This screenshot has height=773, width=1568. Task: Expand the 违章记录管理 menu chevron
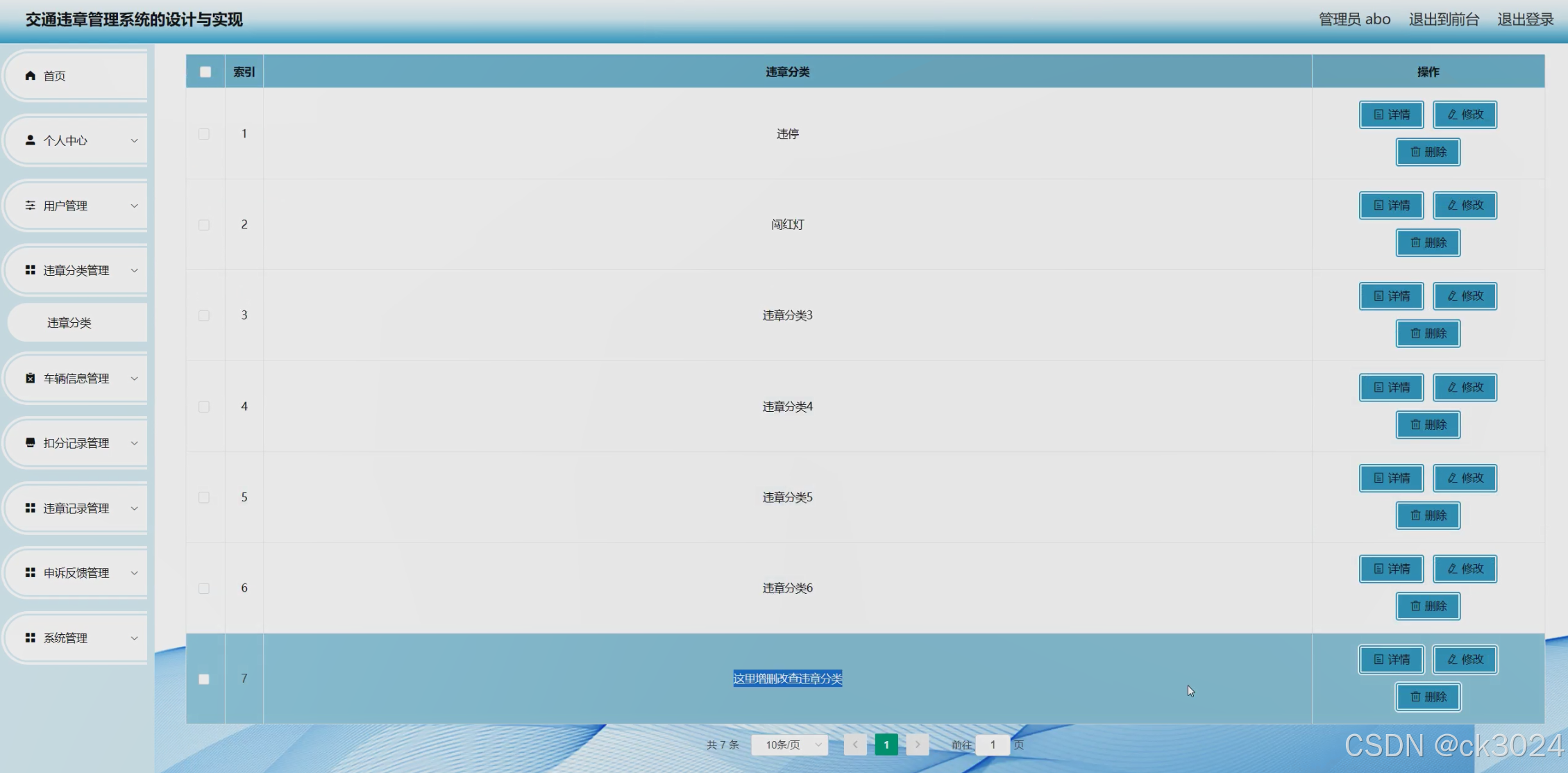point(134,508)
